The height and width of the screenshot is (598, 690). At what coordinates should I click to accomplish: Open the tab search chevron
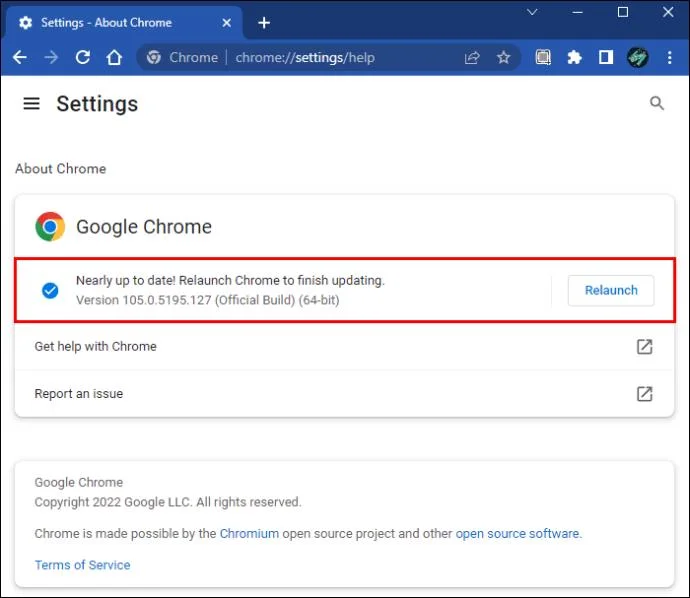pos(532,12)
